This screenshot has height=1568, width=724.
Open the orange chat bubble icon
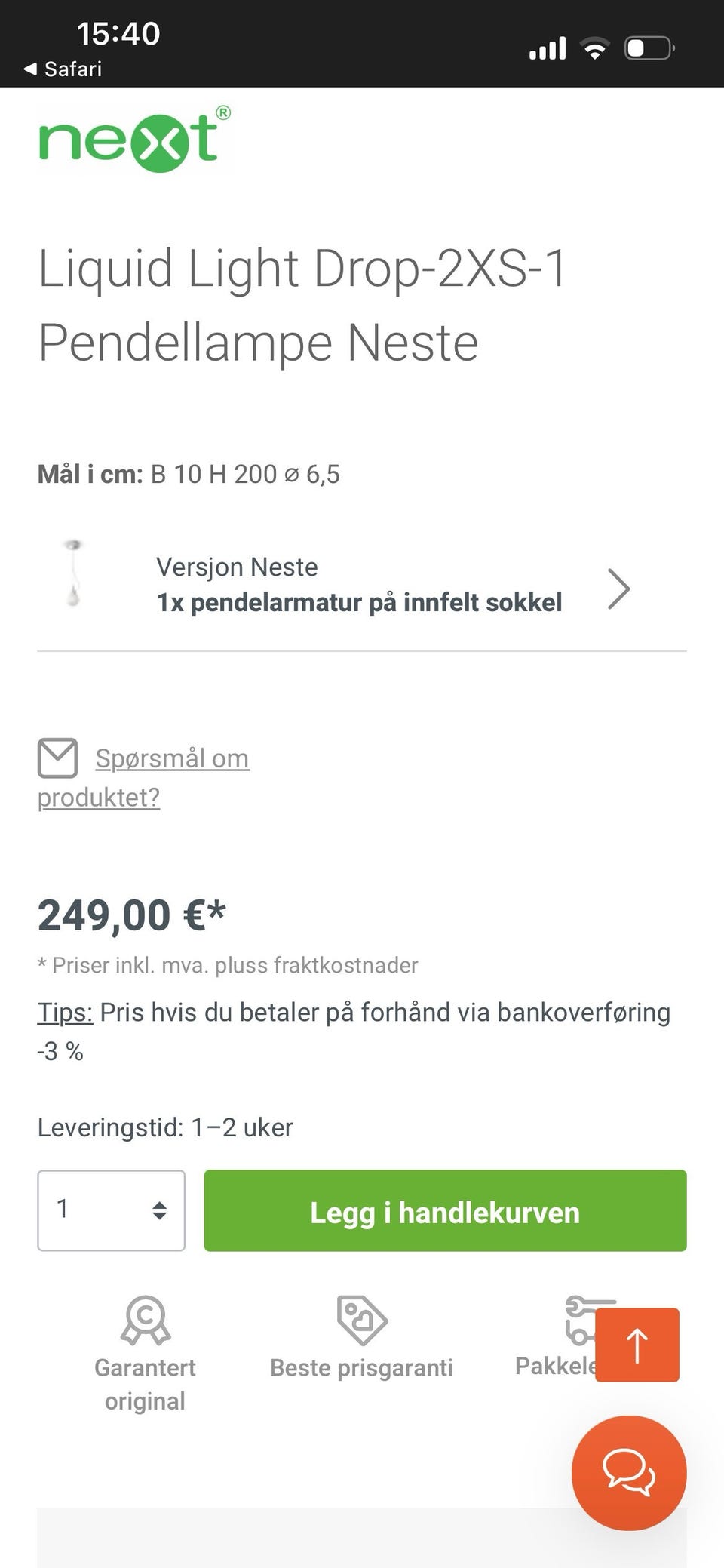(629, 1472)
